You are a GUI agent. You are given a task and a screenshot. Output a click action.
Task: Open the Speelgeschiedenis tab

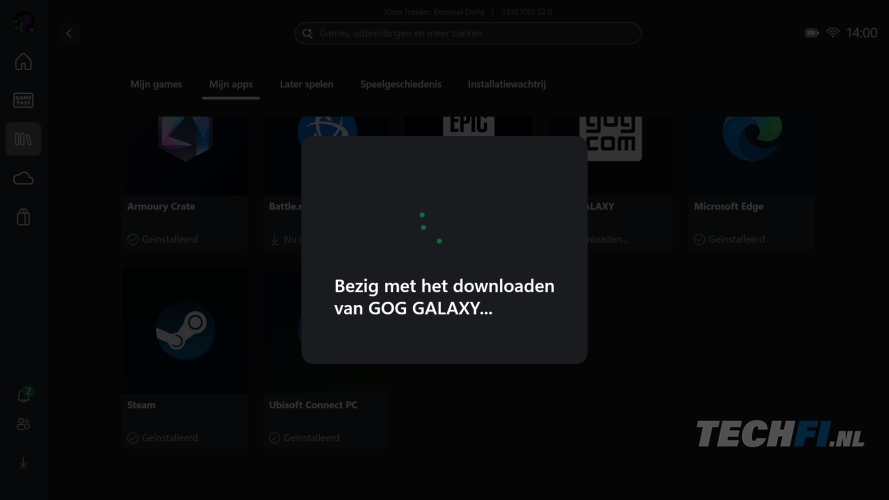click(x=400, y=84)
